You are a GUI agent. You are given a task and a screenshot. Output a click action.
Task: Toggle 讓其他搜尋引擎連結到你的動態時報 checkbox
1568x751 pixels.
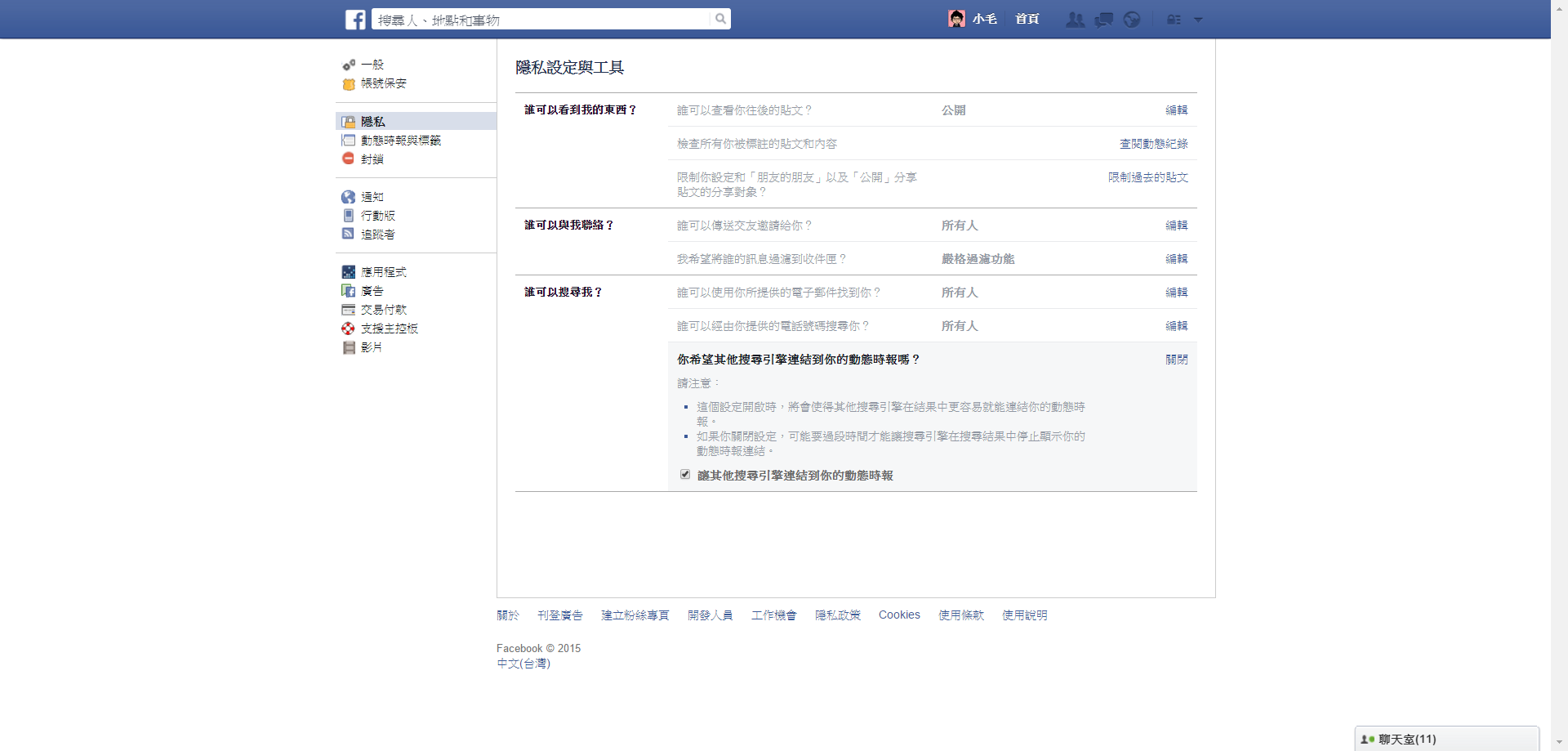point(685,475)
